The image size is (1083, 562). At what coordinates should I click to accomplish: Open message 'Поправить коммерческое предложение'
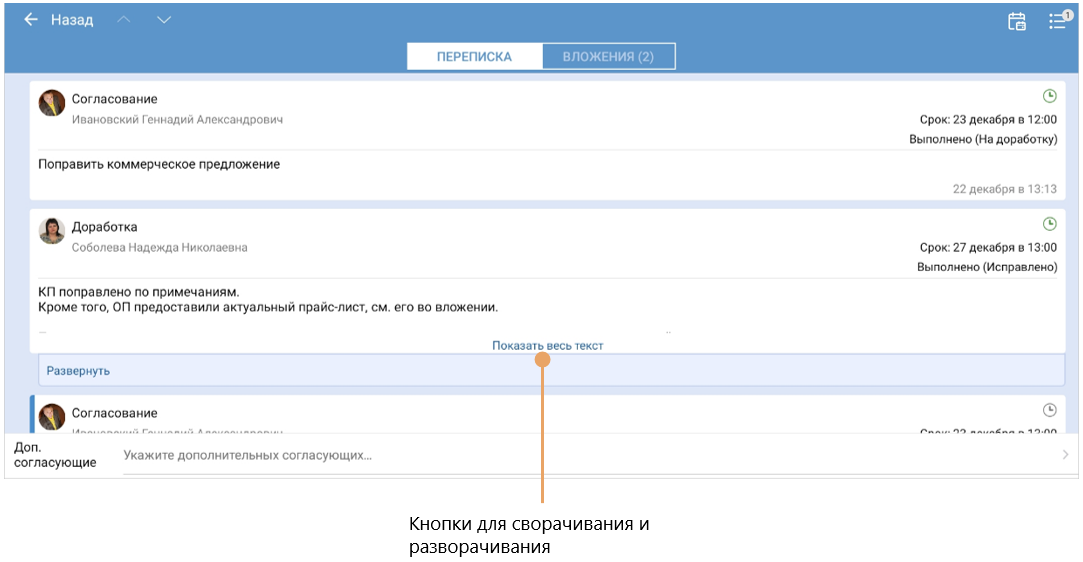[x=159, y=164]
